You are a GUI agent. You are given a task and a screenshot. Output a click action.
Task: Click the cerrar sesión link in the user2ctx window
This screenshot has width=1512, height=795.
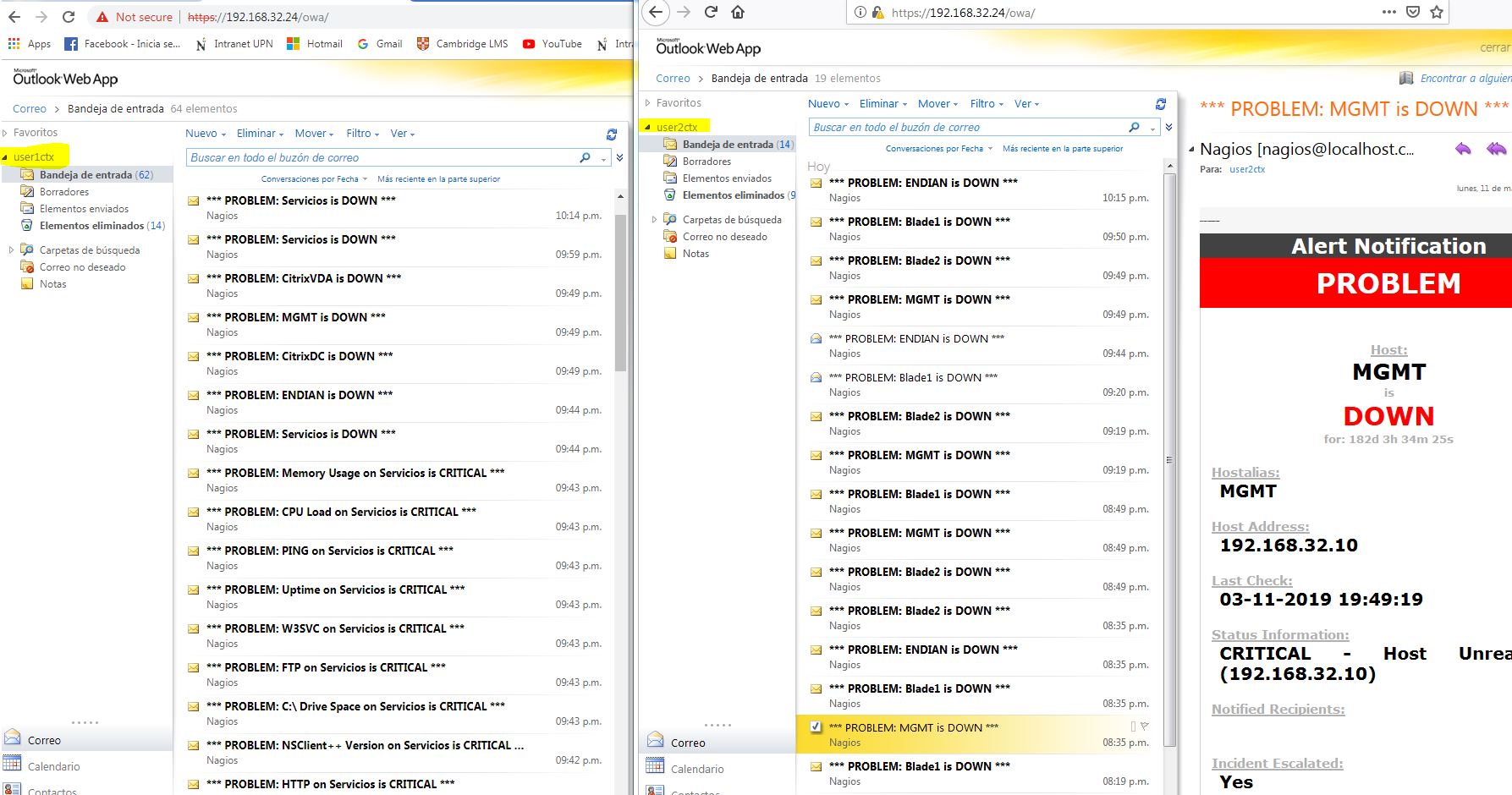[1495, 48]
